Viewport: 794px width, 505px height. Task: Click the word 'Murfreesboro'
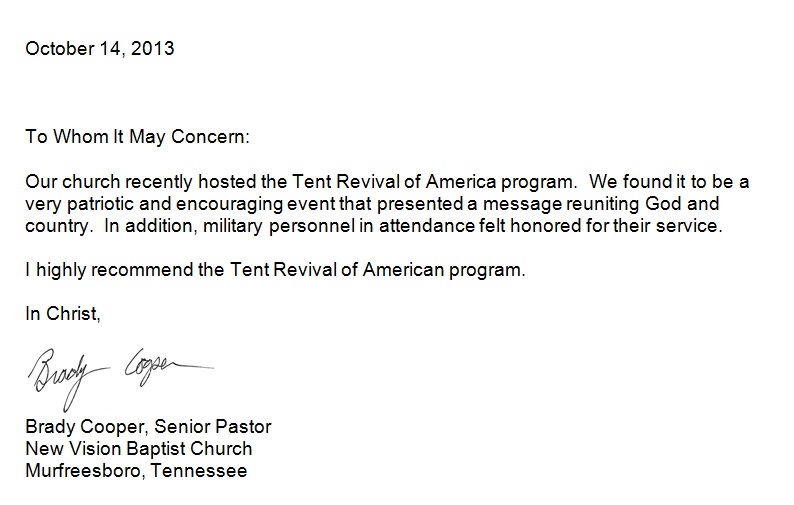tap(86, 471)
